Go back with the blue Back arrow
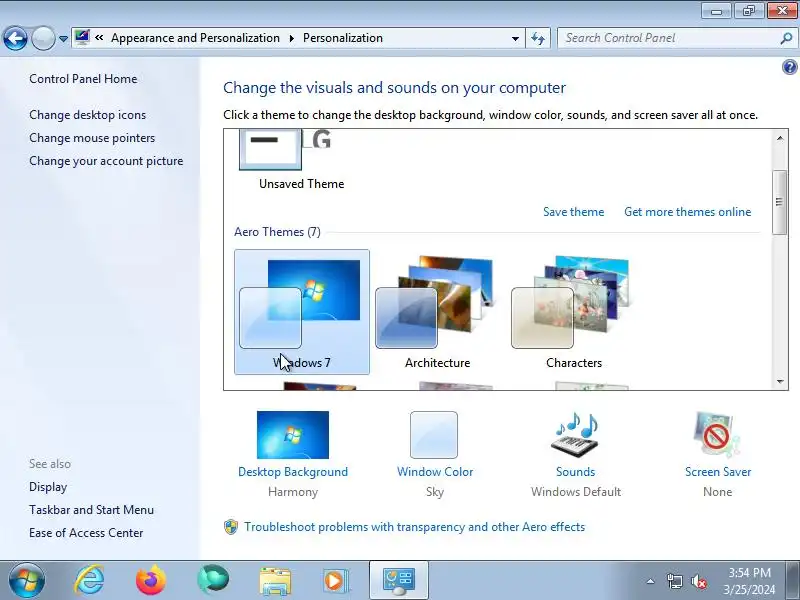800x600 pixels. point(15,38)
